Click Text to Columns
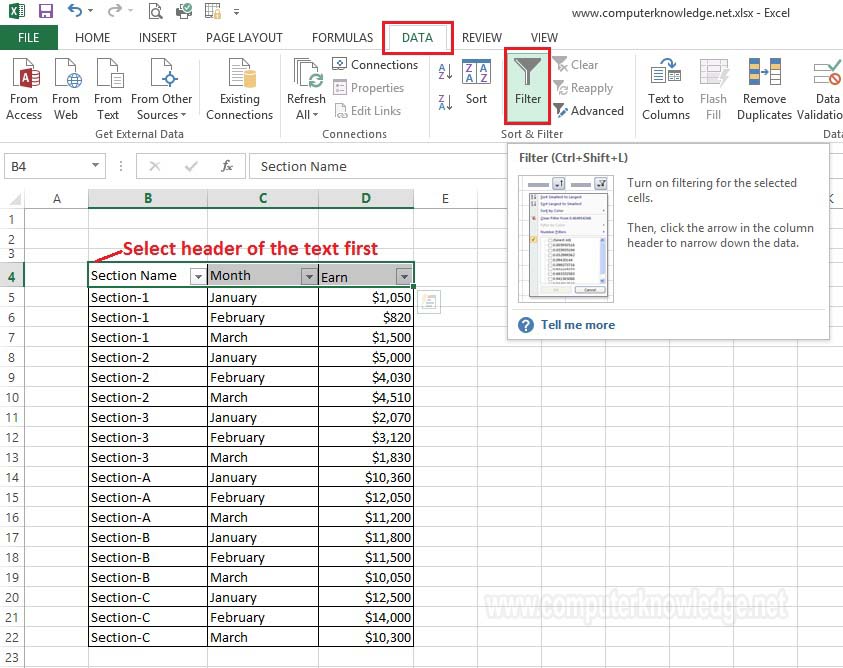This screenshot has height=668, width=843. (666, 89)
